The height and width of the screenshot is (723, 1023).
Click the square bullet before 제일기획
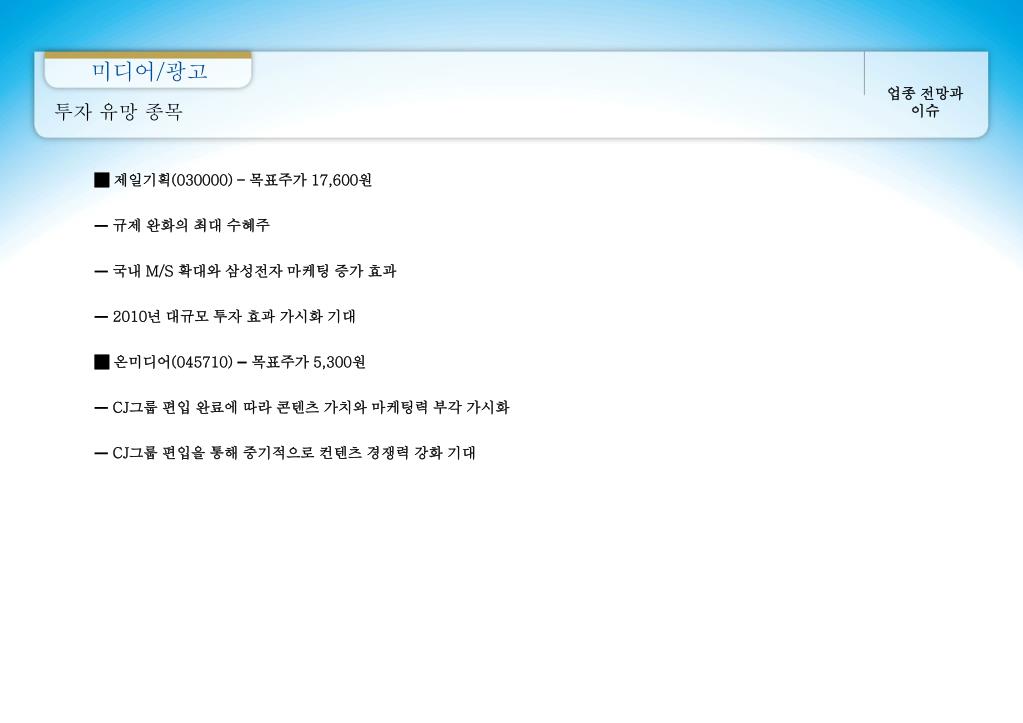tap(102, 180)
